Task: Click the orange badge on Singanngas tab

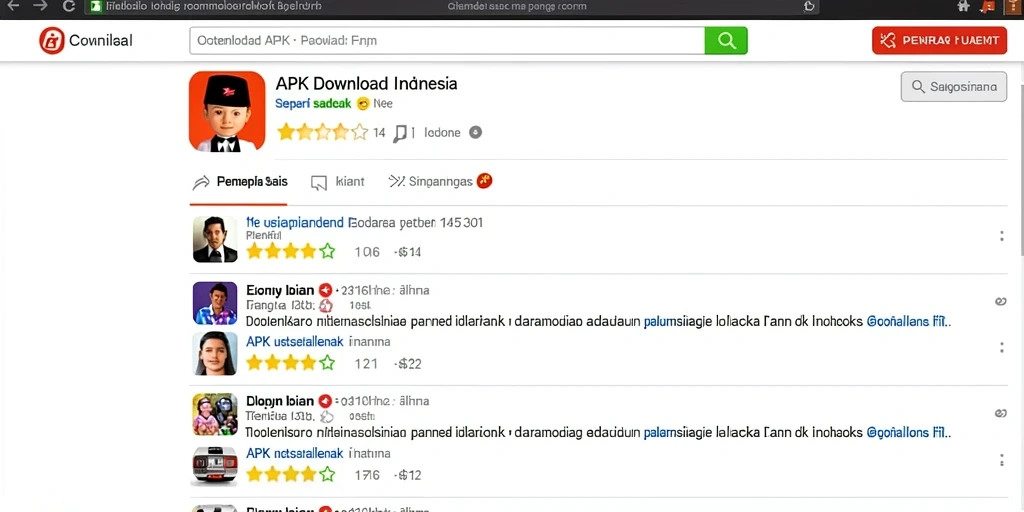Action: 484,181
